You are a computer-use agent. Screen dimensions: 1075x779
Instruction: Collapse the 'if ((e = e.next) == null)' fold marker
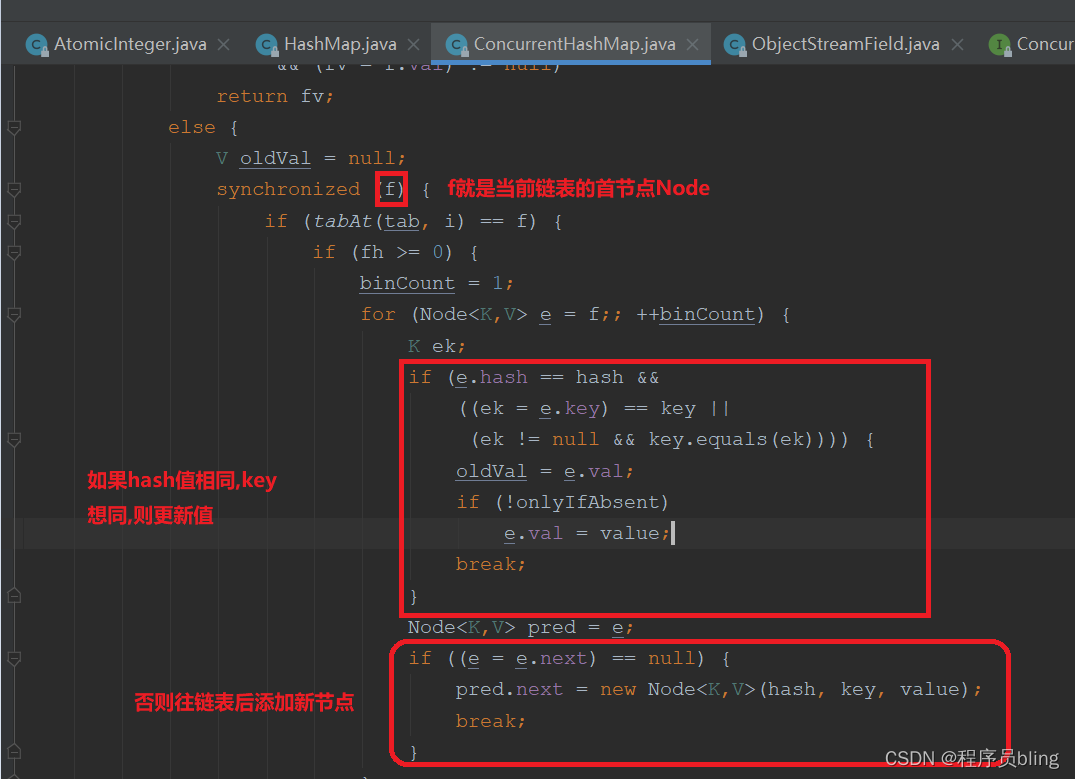point(14,658)
